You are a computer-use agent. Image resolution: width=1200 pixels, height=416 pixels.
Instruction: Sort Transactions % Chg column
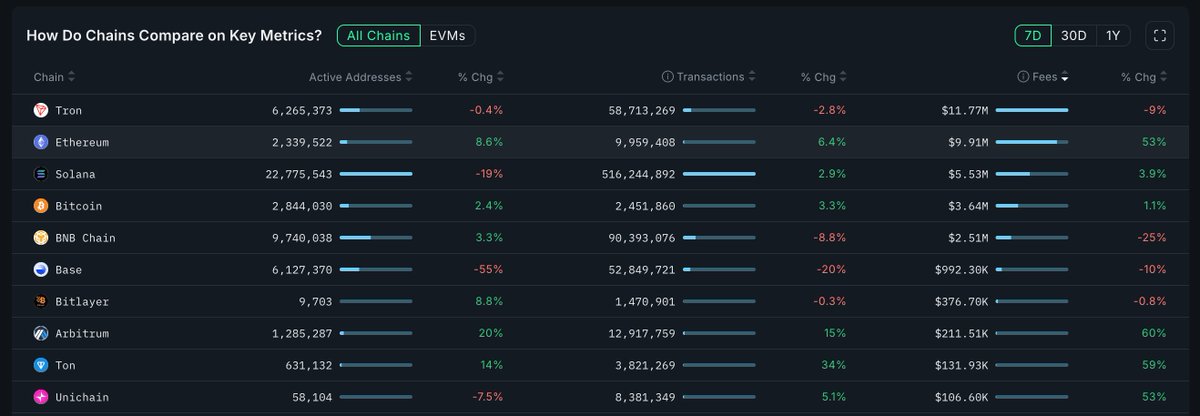click(843, 77)
